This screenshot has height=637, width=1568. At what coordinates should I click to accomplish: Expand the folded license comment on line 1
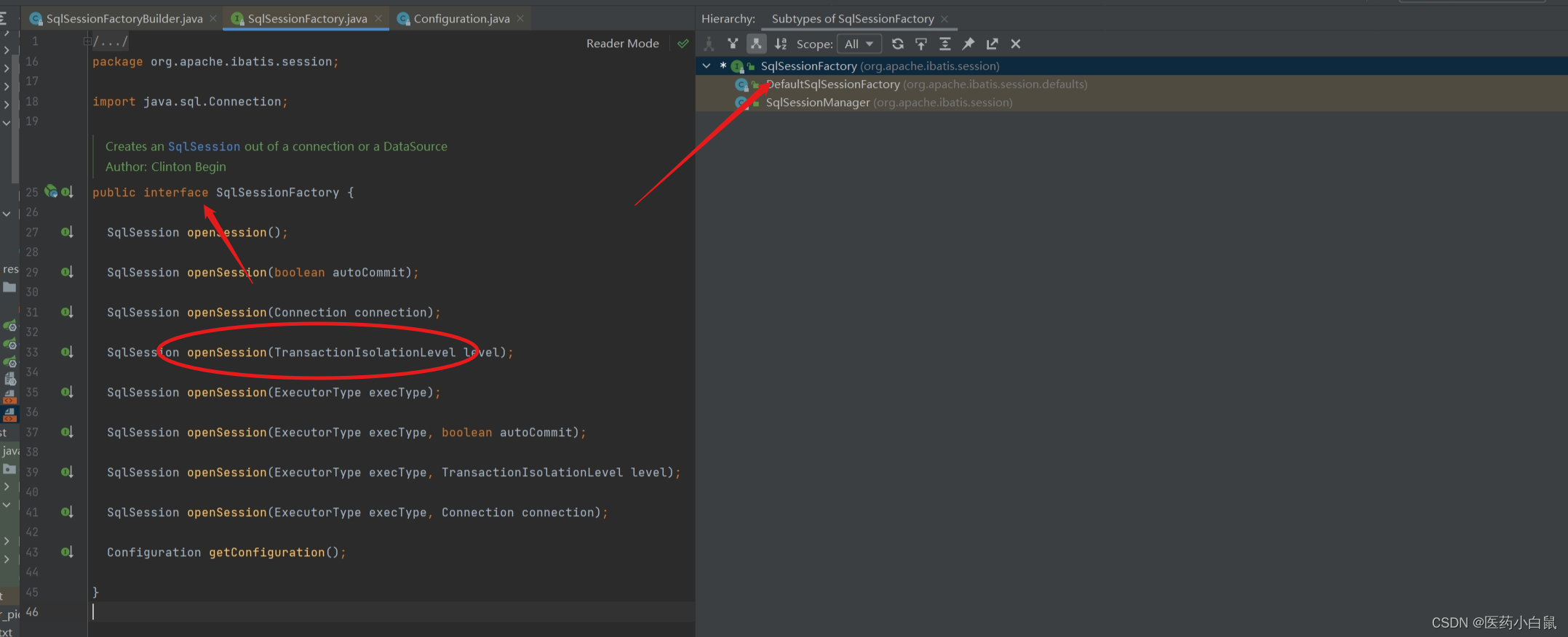coord(87,41)
